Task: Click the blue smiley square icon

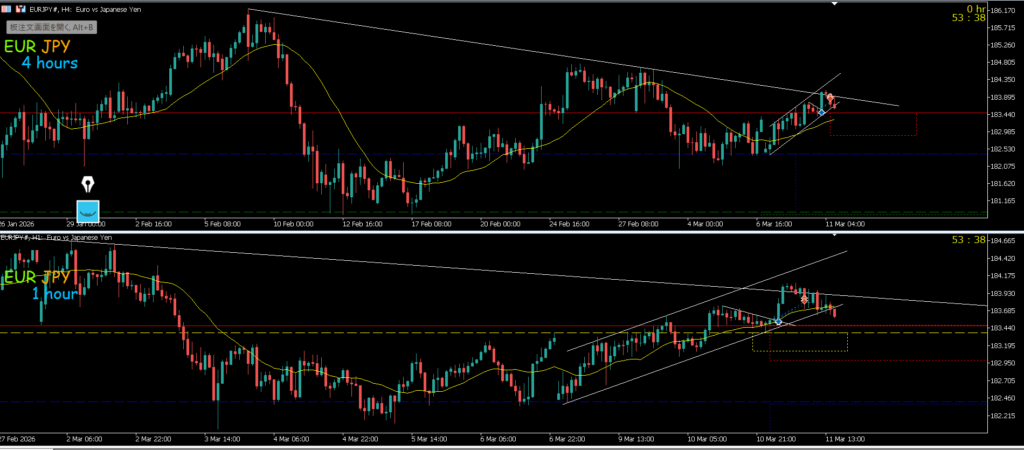Action: coord(89,211)
